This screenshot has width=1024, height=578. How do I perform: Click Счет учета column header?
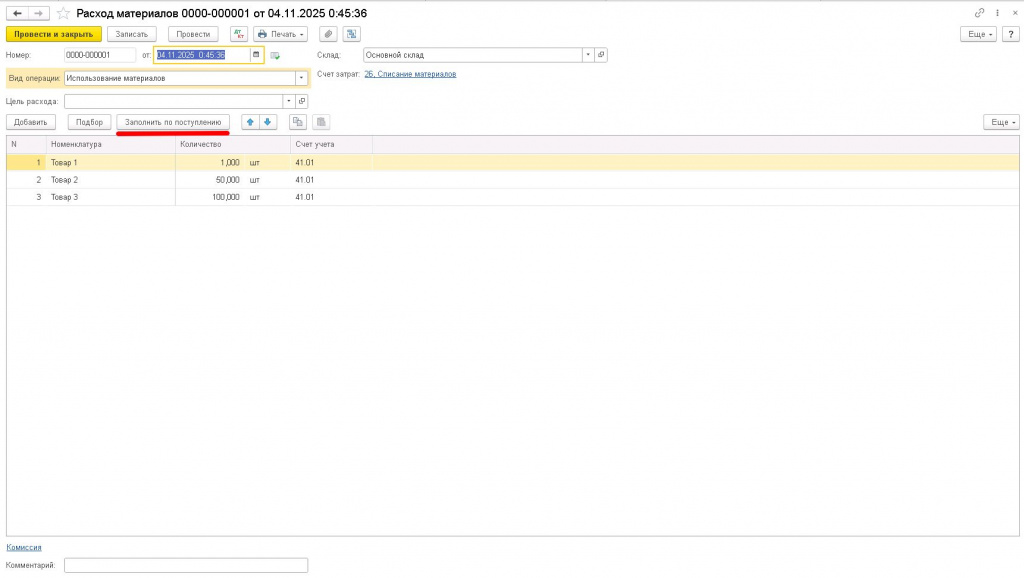(x=331, y=144)
